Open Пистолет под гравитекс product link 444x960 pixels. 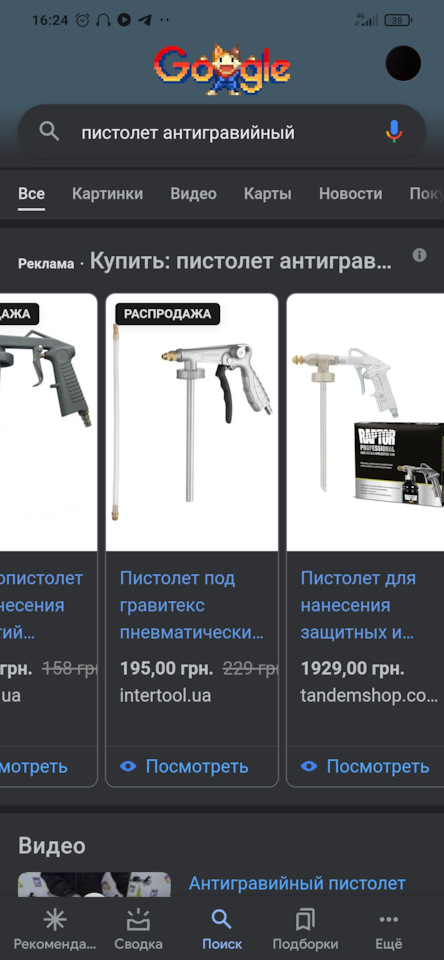click(x=192, y=606)
